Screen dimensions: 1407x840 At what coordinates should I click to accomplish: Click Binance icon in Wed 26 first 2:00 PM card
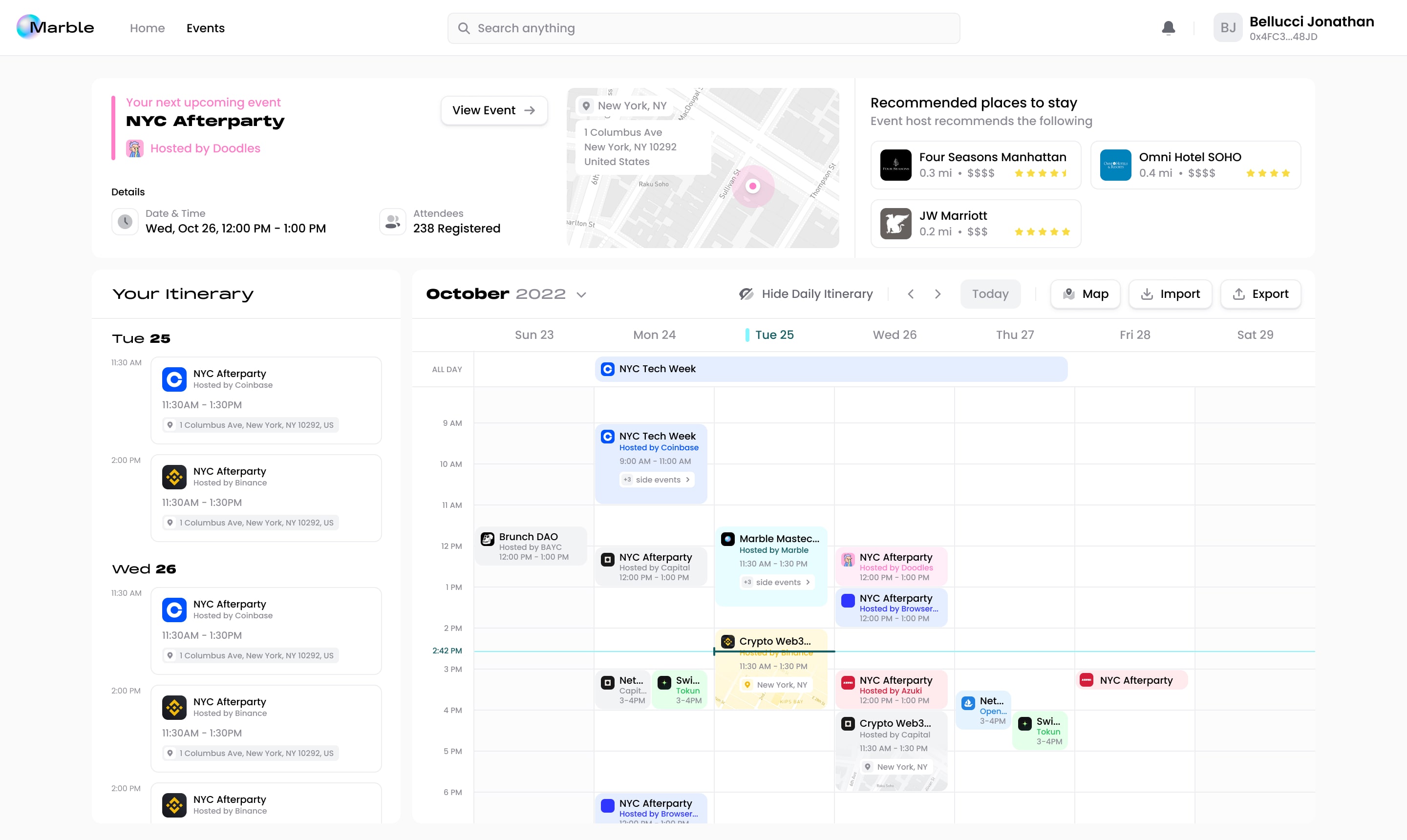click(x=174, y=708)
